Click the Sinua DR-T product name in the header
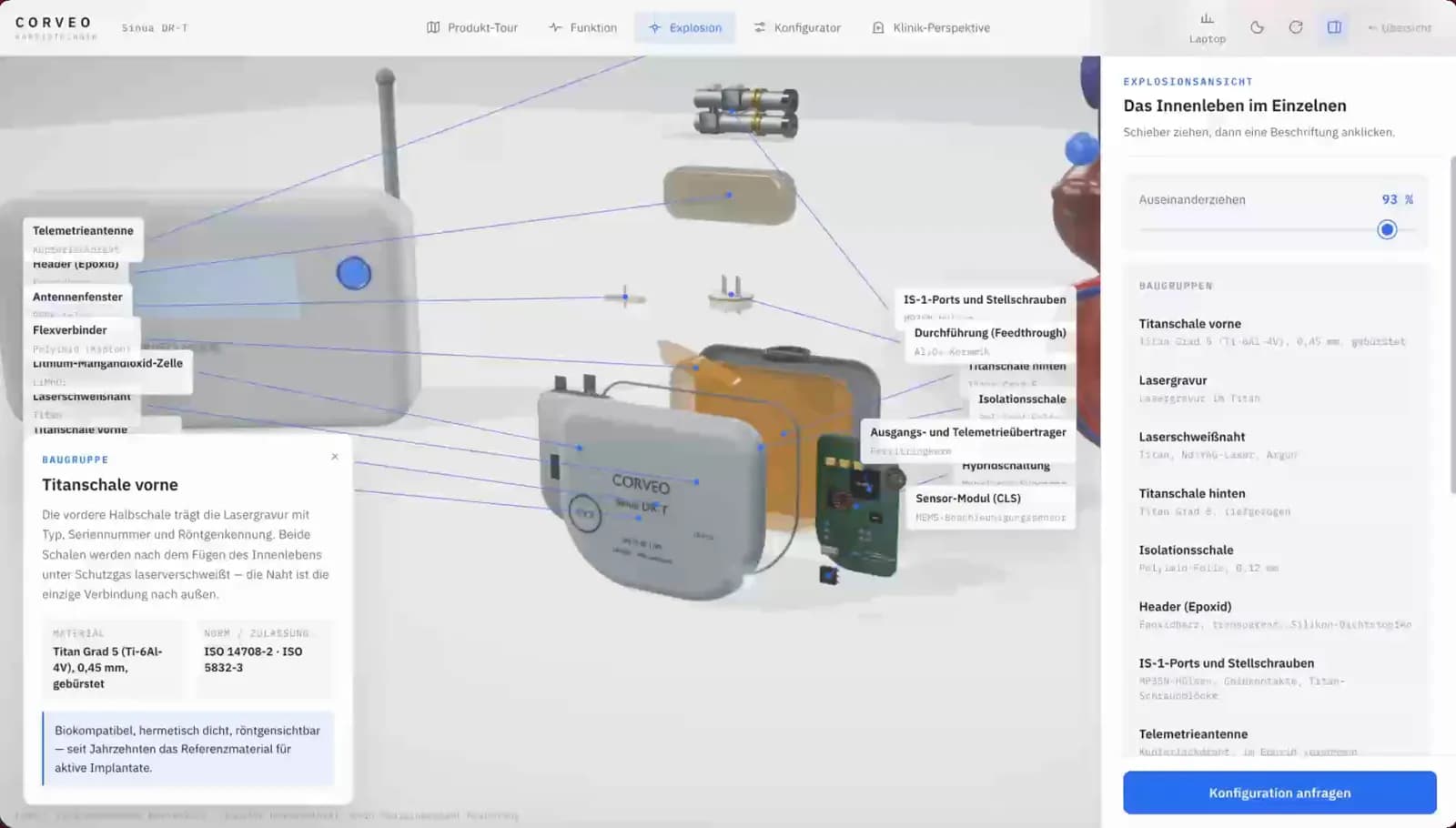This screenshot has height=828, width=1456. (155, 28)
